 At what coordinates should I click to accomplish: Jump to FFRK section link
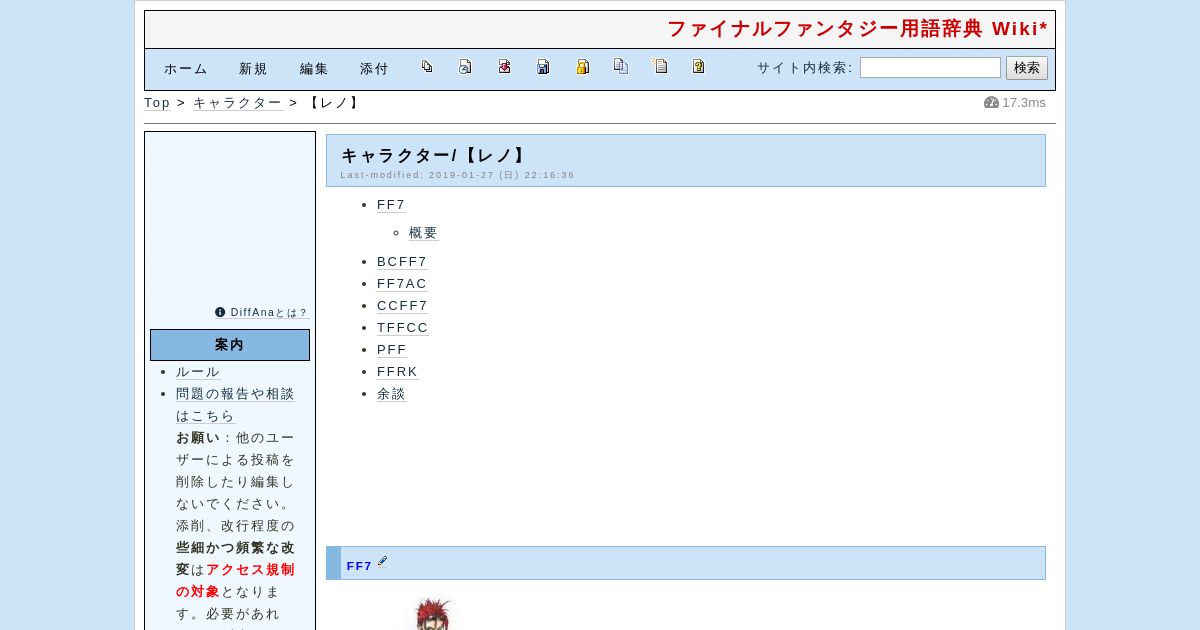click(397, 372)
